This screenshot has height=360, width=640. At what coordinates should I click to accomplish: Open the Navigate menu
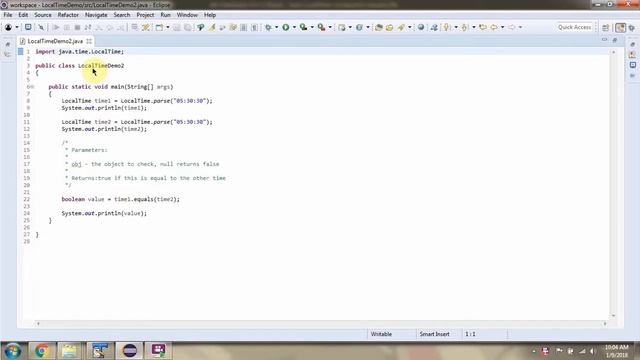click(x=96, y=15)
